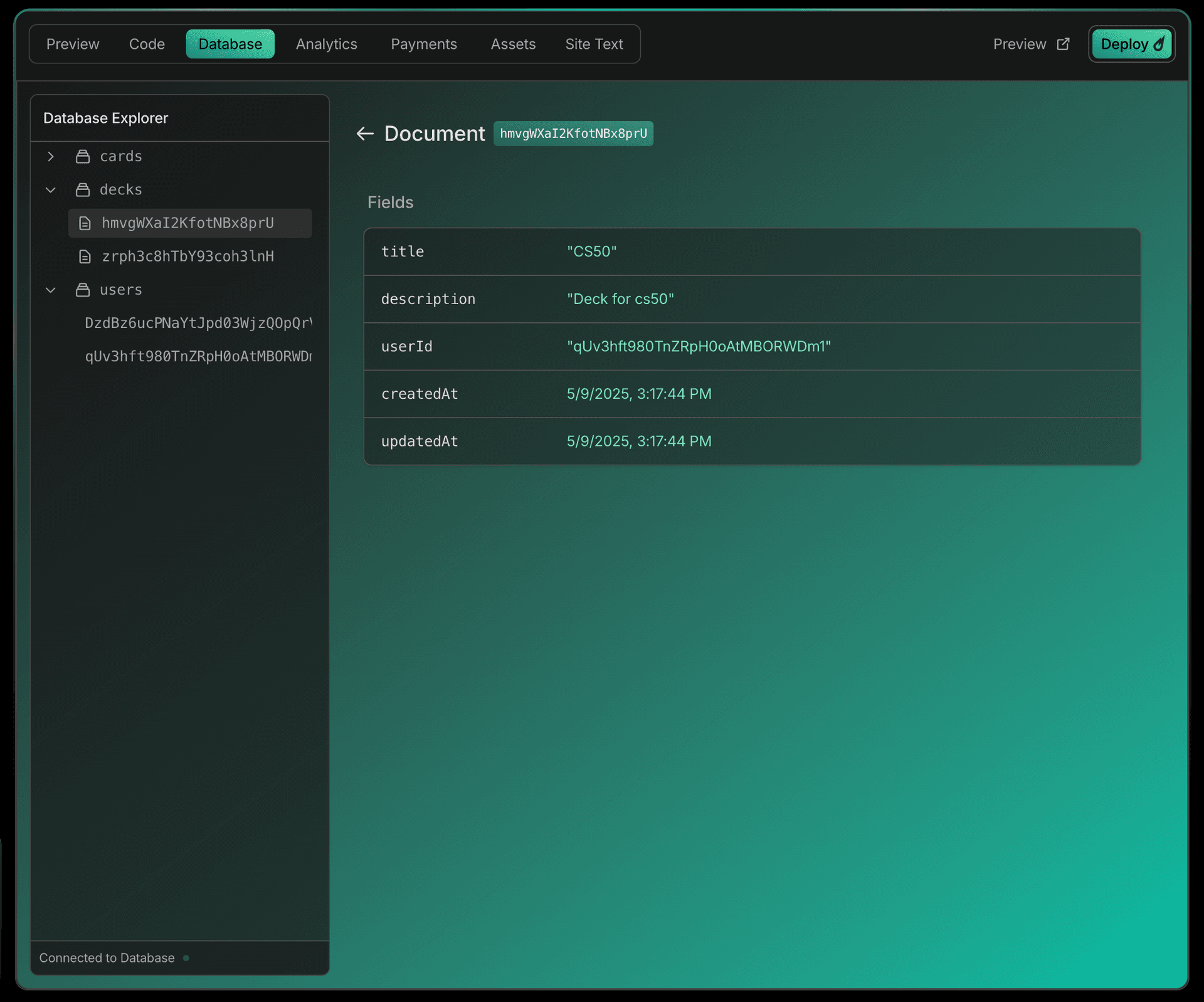Image resolution: width=1204 pixels, height=1002 pixels.
Task: Click the Connected to Database status text
Action: tap(107, 958)
